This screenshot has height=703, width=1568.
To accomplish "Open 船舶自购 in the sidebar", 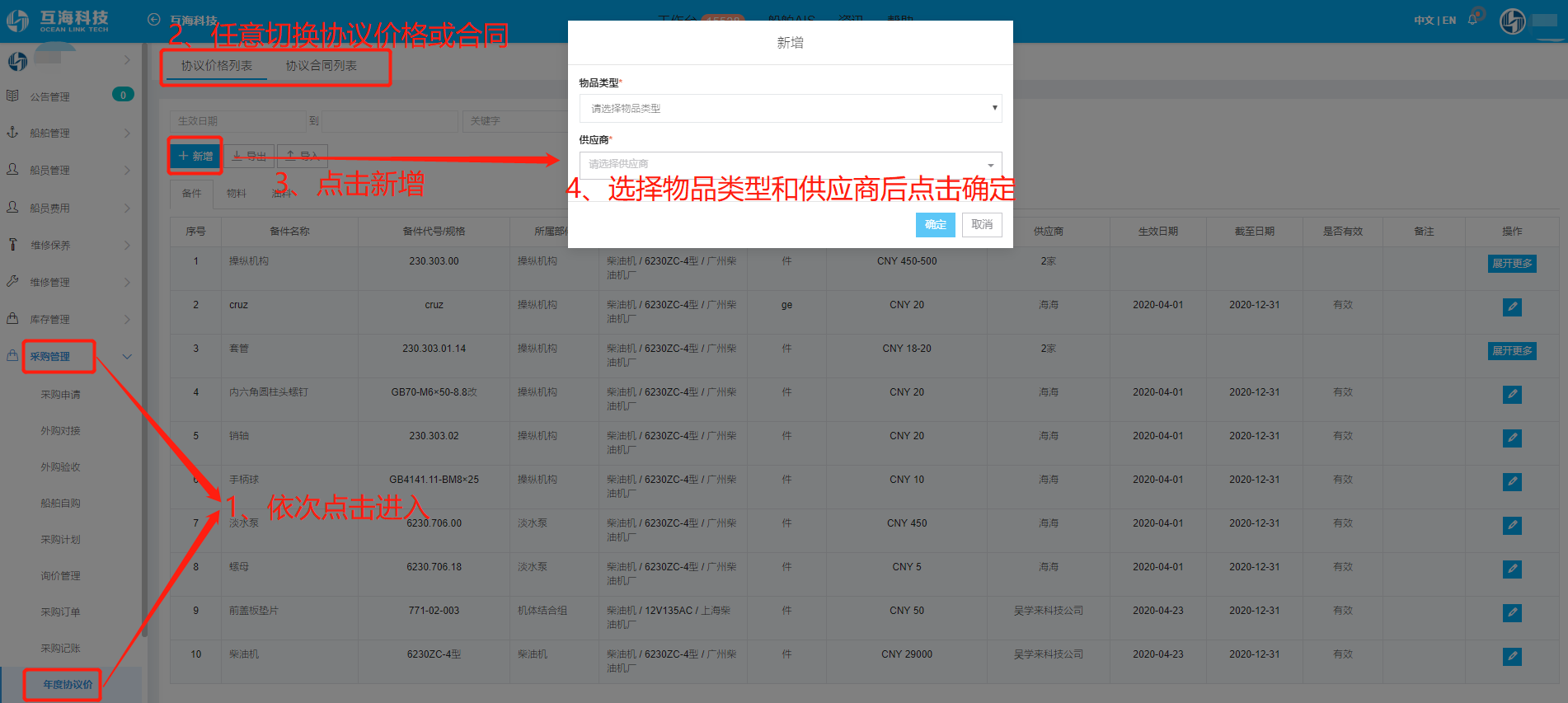I will (60, 503).
